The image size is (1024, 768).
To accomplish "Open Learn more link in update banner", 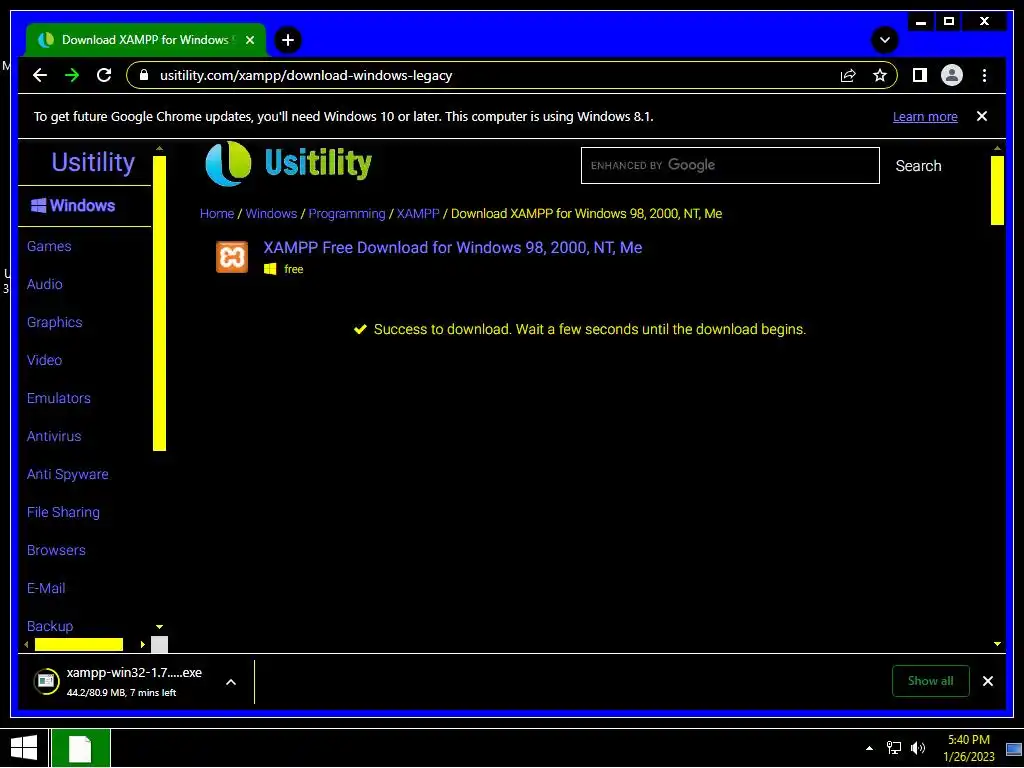I will point(925,117).
